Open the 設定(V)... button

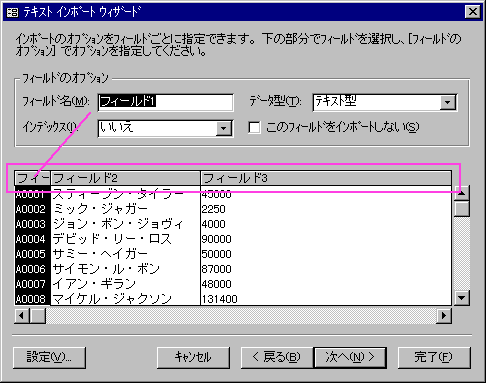pyautogui.click(x=49, y=358)
